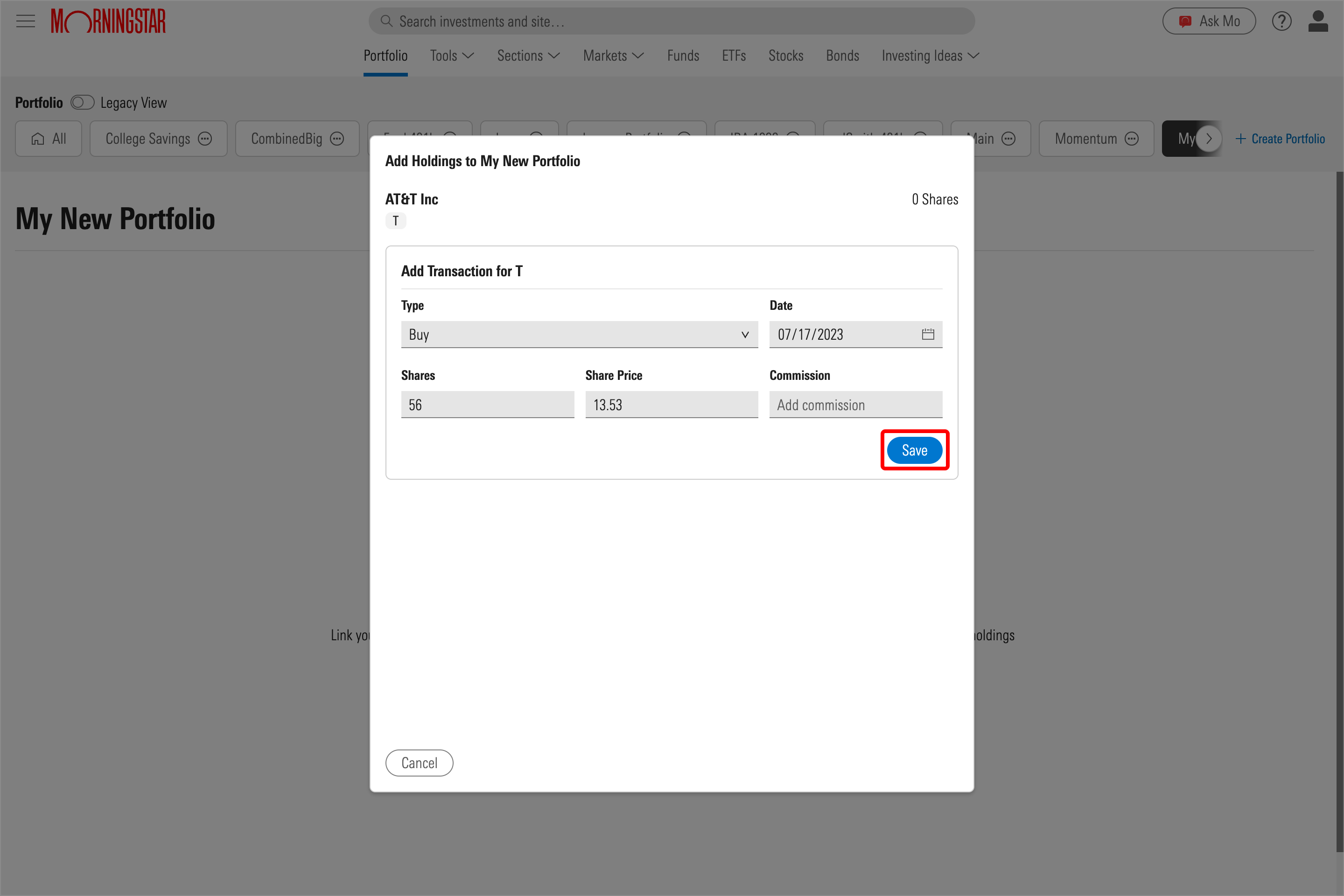
Task: Open the date calendar picker icon
Action: (x=928, y=334)
